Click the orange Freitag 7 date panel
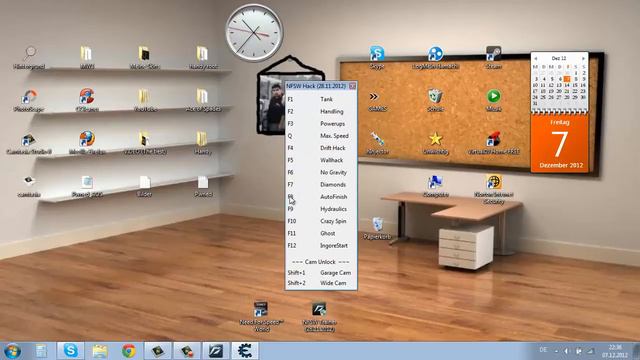 tap(559, 143)
